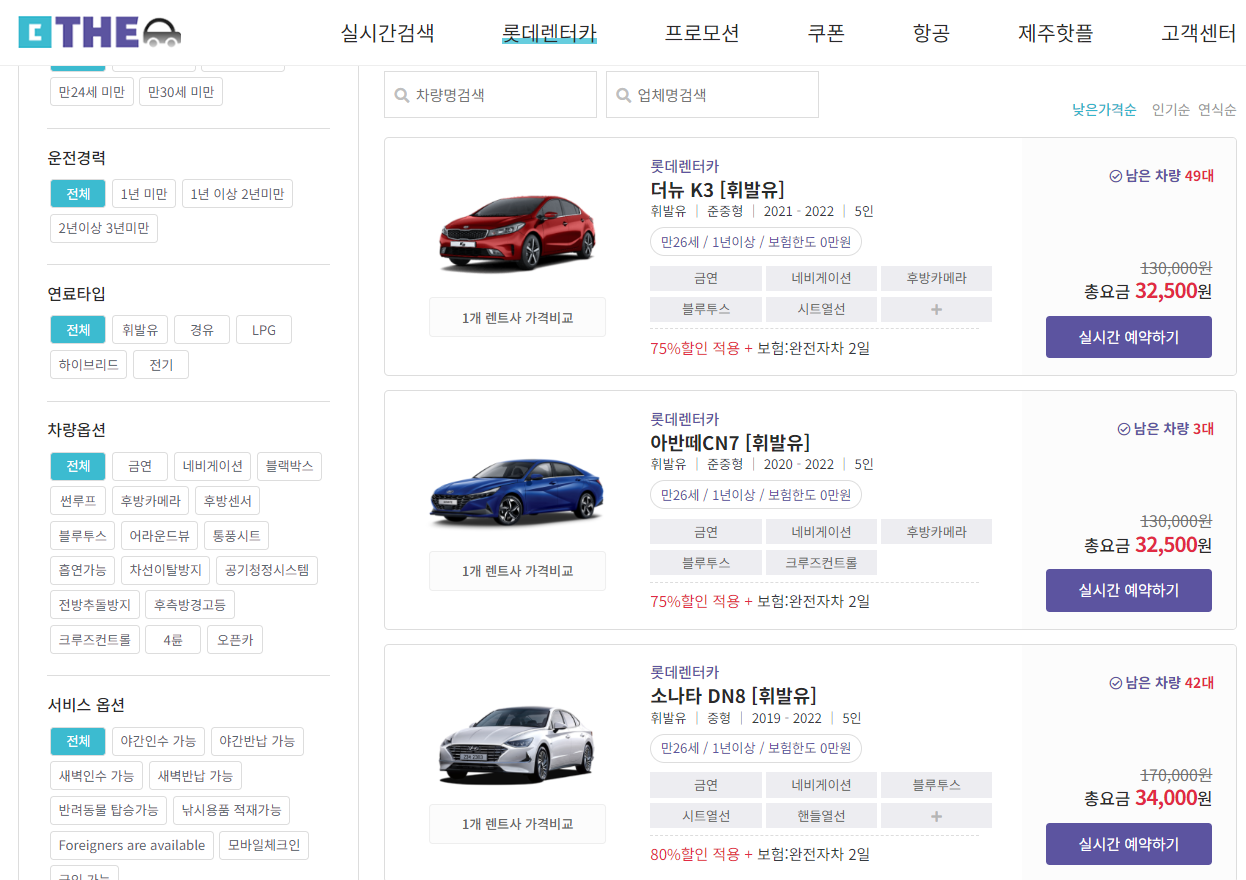This screenshot has width=1246, height=880.
Task: Open 프로모션 menu
Action: tap(702, 32)
